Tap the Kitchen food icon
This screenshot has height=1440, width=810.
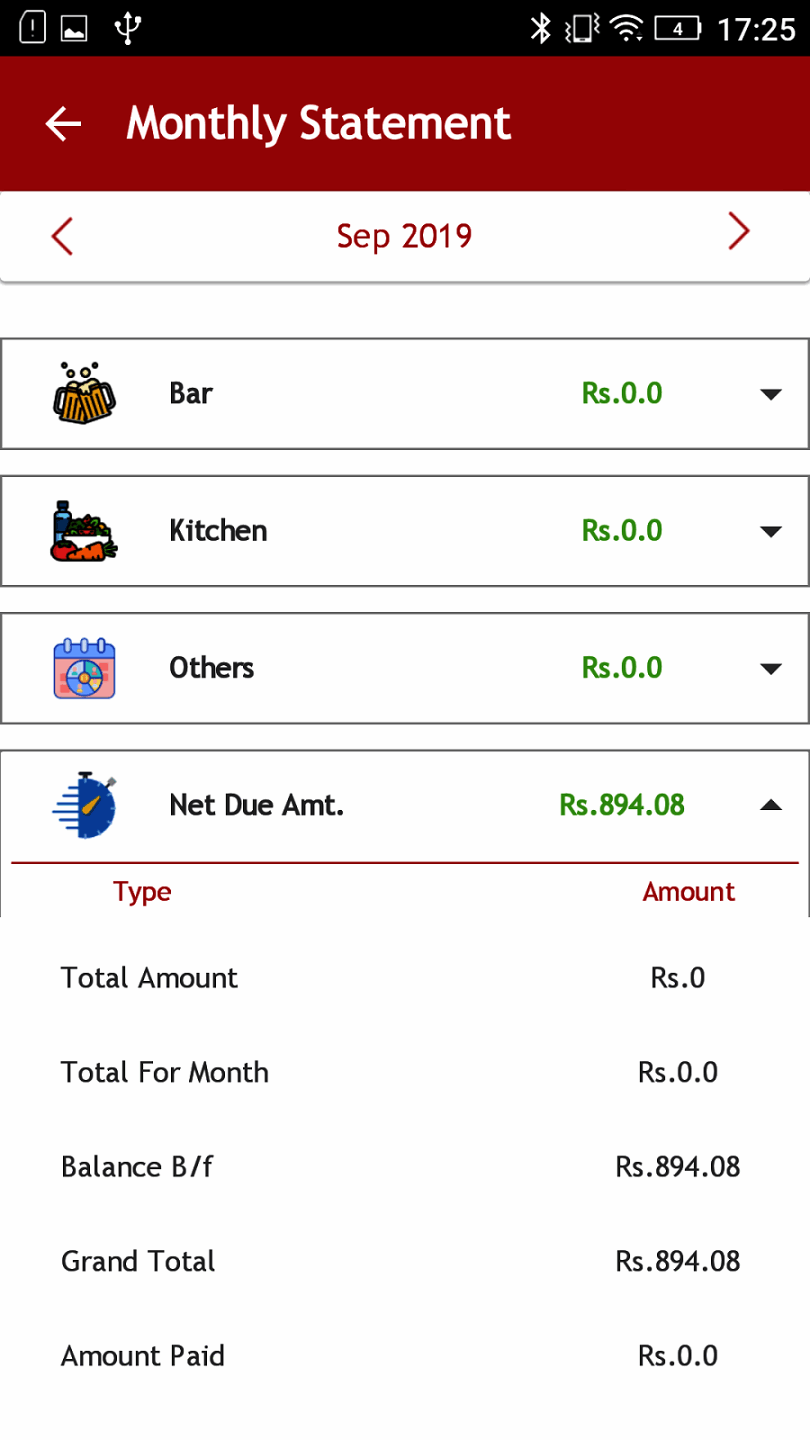click(x=84, y=530)
